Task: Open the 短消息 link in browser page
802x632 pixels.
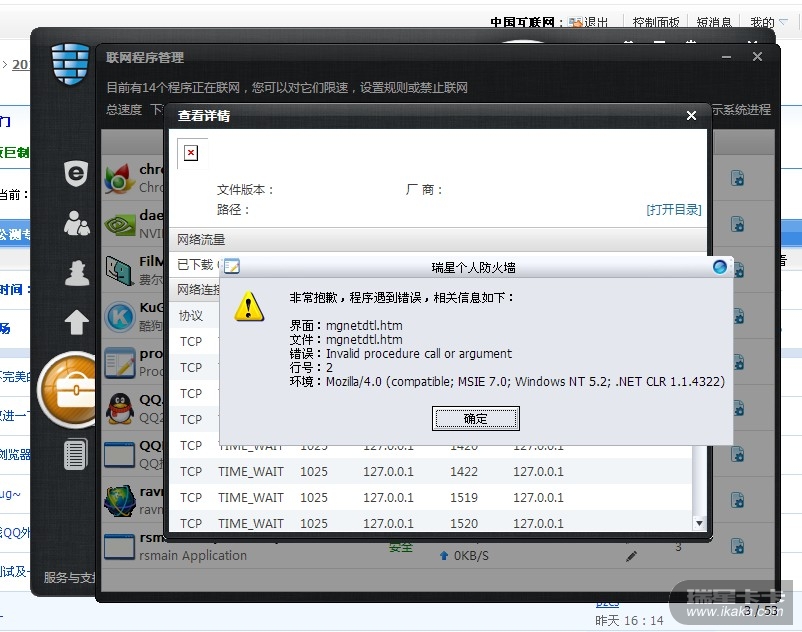Action: click(714, 22)
